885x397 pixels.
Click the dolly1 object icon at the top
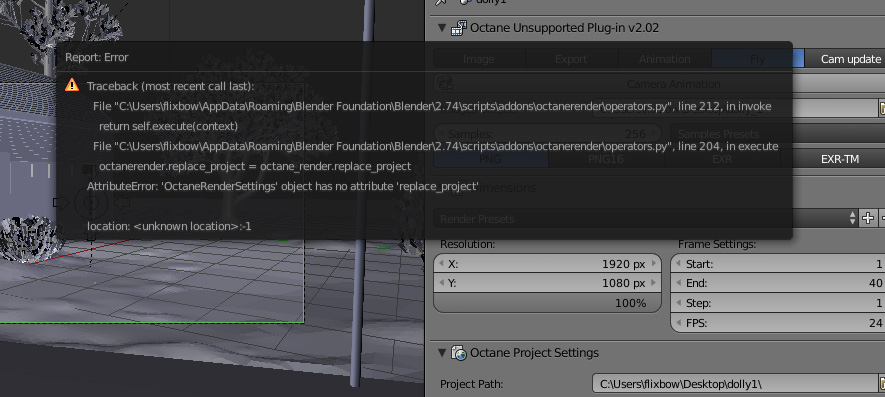466,2
